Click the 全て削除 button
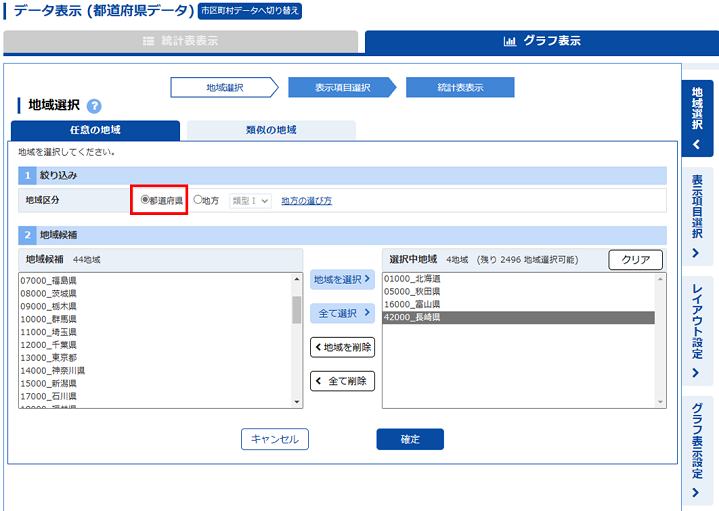The width and height of the screenshot is (719, 511). click(342, 381)
